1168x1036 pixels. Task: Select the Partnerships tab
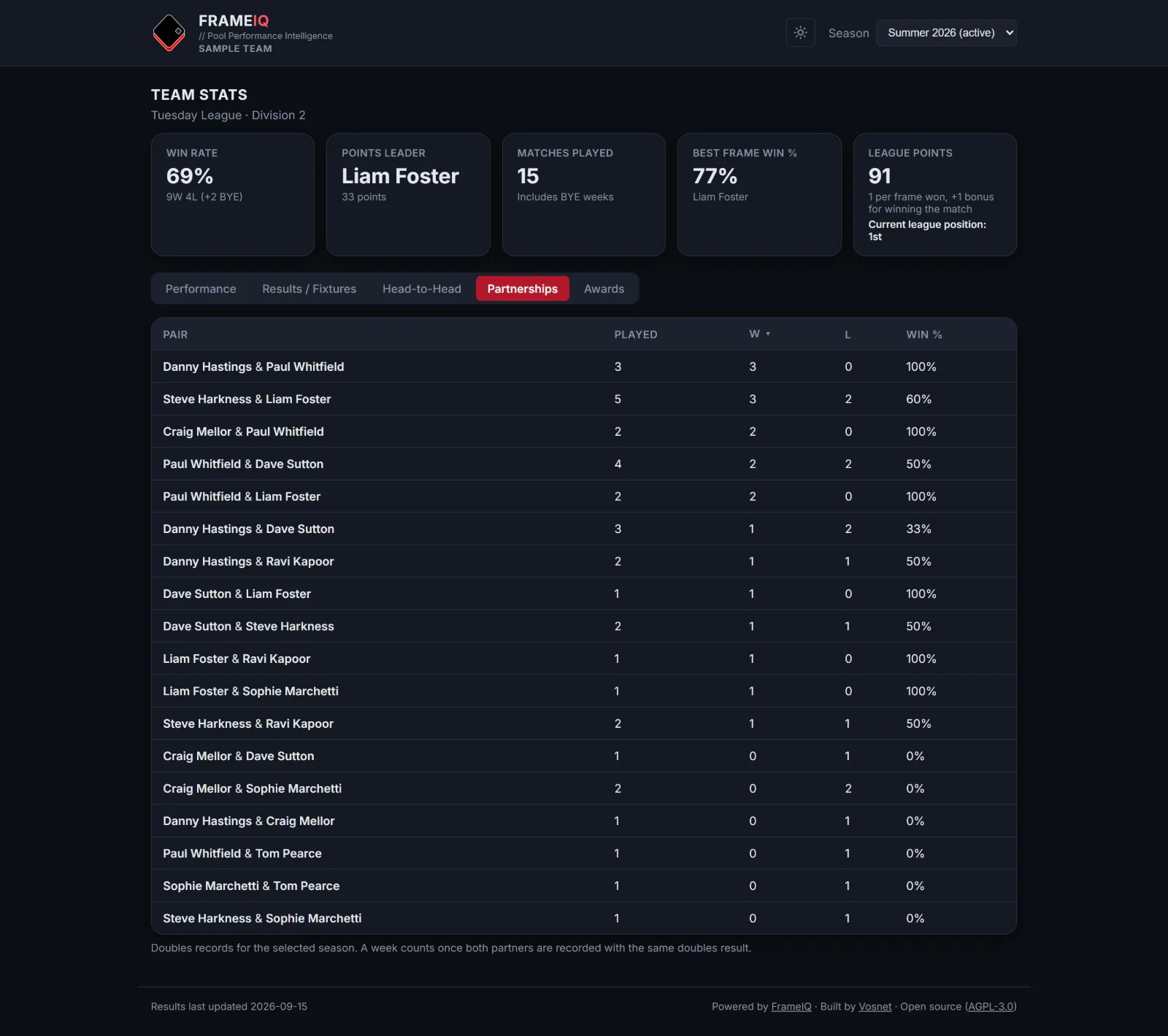522,288
